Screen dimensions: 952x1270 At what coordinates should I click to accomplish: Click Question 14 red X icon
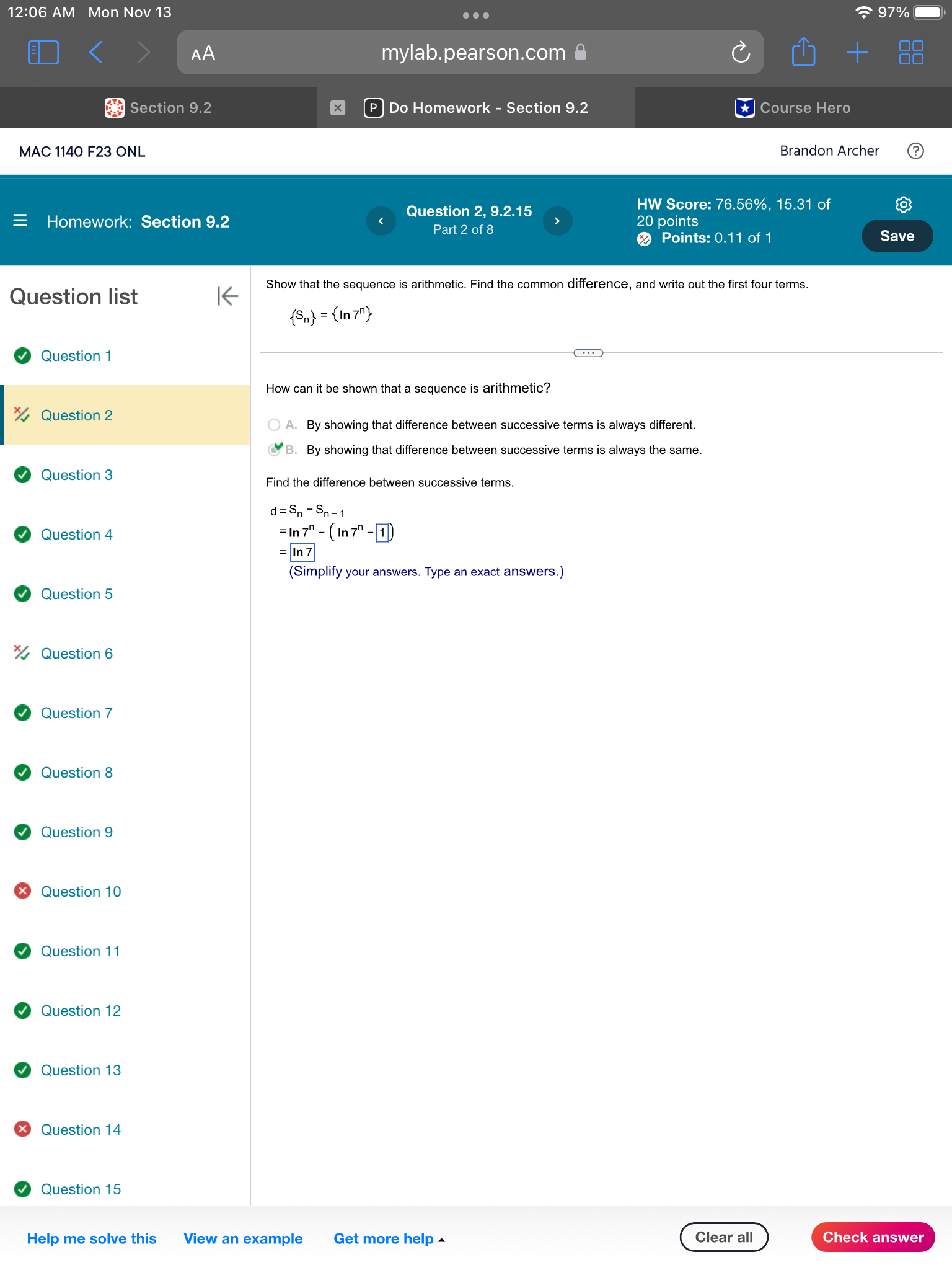tap(23, 1129)
